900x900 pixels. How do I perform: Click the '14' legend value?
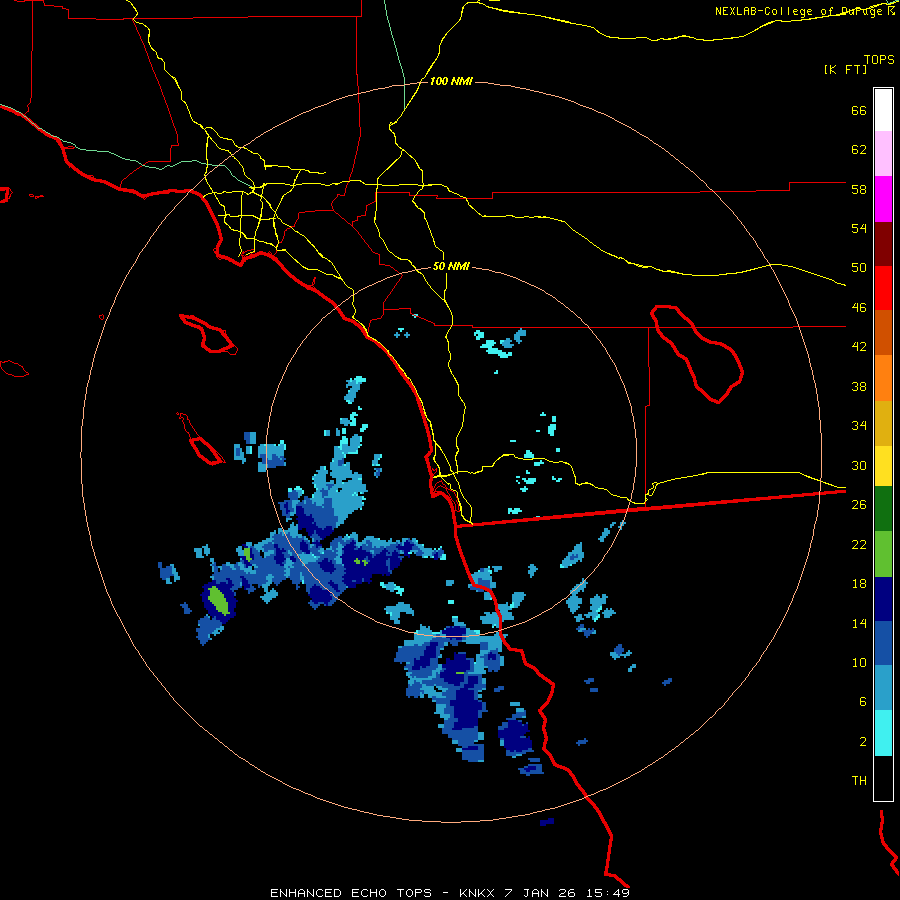[x=859, y=623]
